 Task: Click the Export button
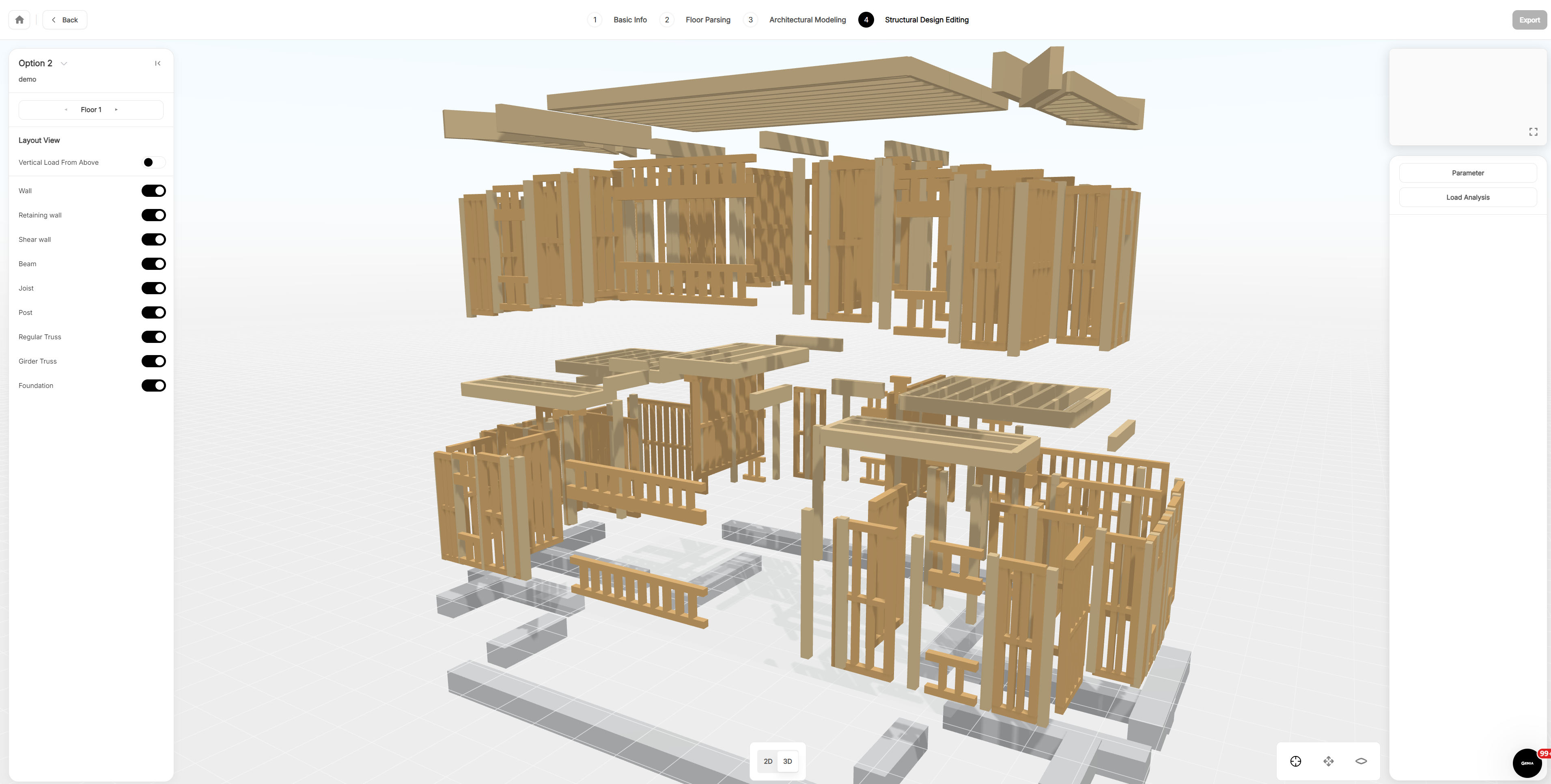pyautogui.click(x=1529, y=20)
